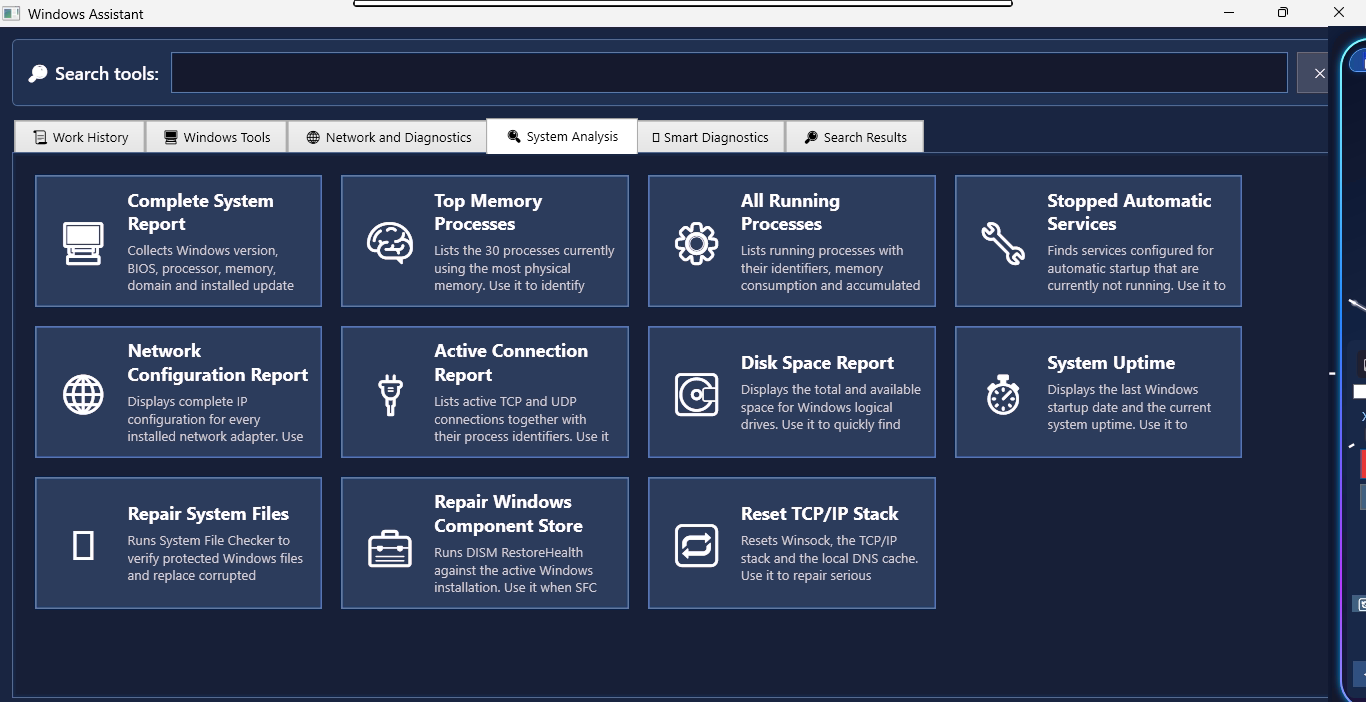Click the magnifier icon beside Search tools
This screenshot has width=1366, height=702.
(x=38, y=74)
